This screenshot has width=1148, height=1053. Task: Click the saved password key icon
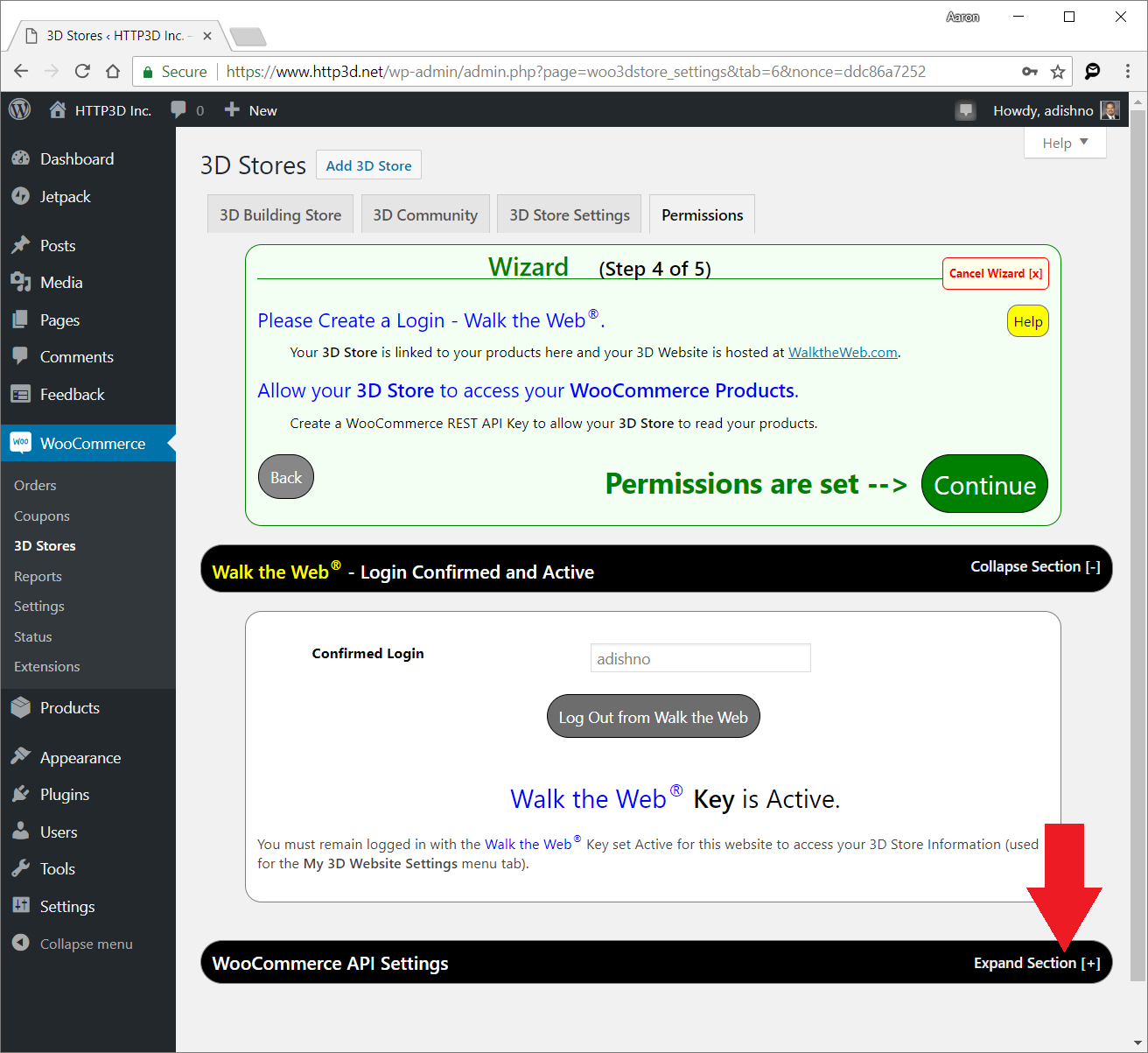(1030, 72)
